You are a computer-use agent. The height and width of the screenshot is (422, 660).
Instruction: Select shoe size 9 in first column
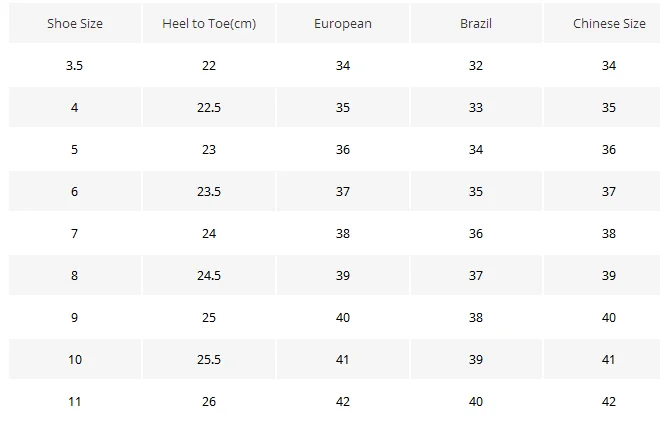pos(75,317)
